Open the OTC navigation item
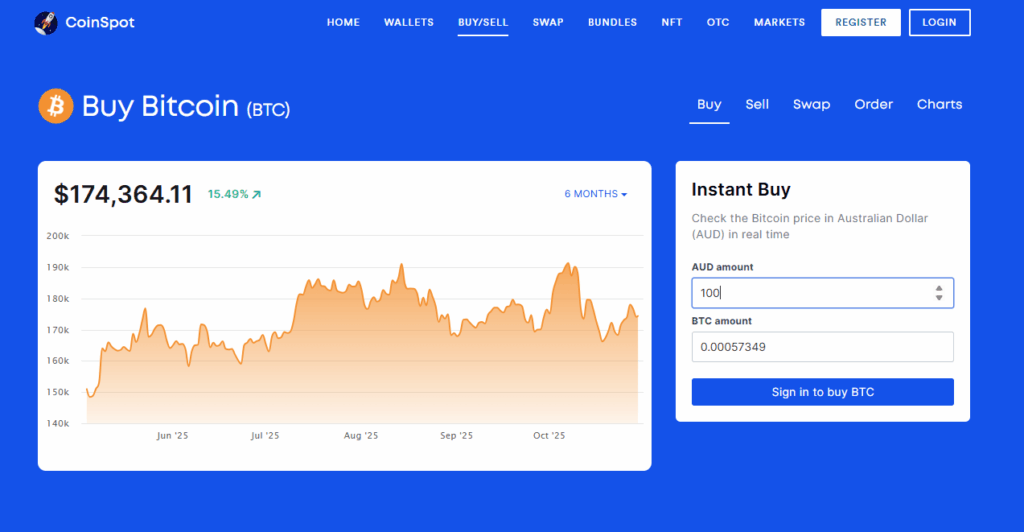The image size is (1024, 532). point(718,22)
